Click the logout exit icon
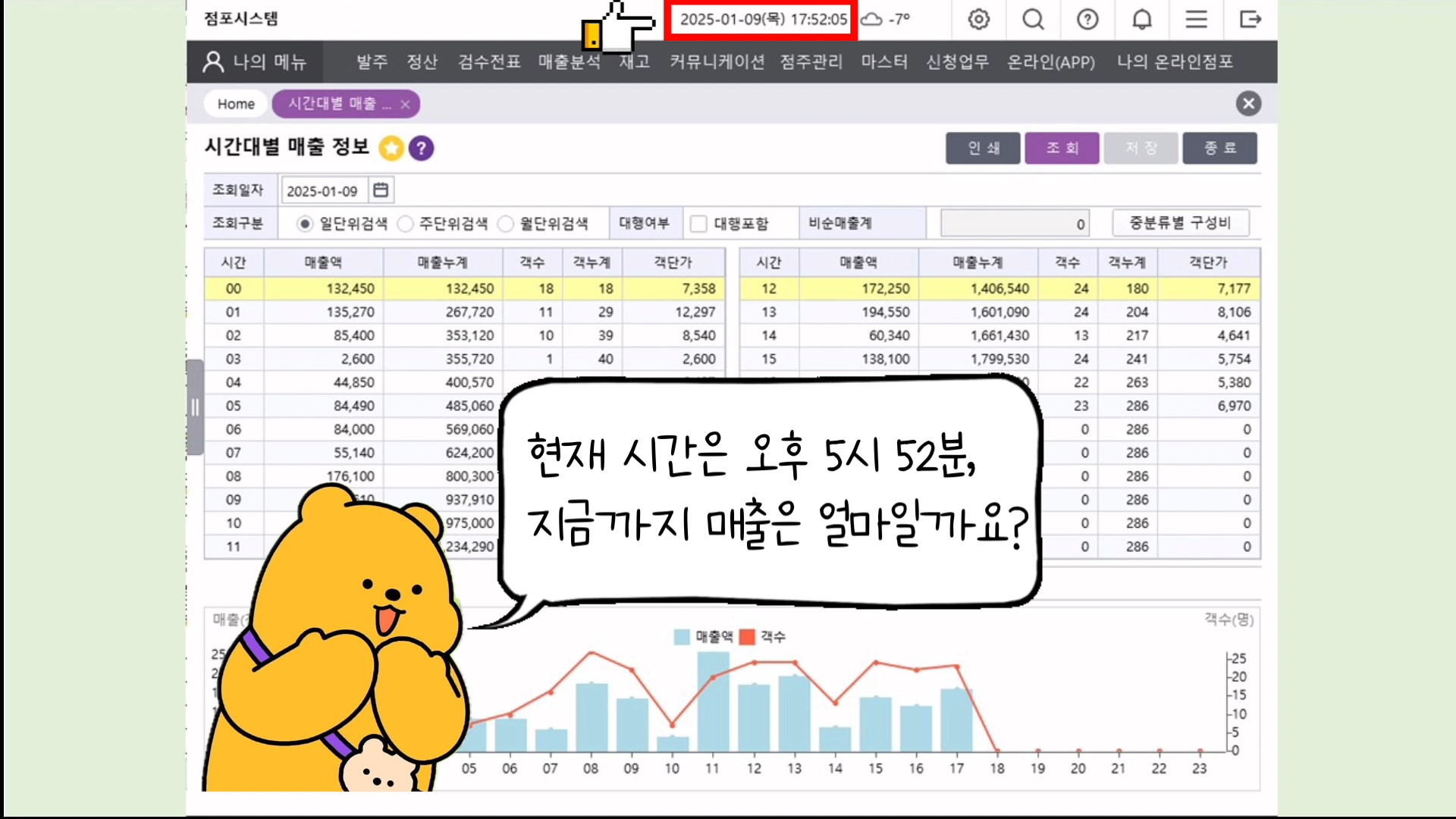1456x819 pixels. [x=1250, y=19]
